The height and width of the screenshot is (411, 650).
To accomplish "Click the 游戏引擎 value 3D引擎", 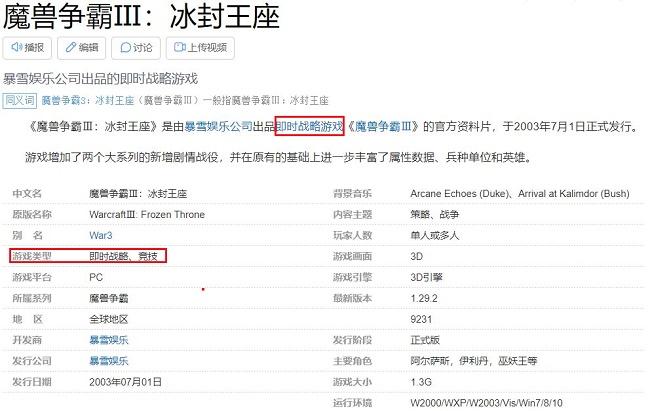I will pos(426,277).
